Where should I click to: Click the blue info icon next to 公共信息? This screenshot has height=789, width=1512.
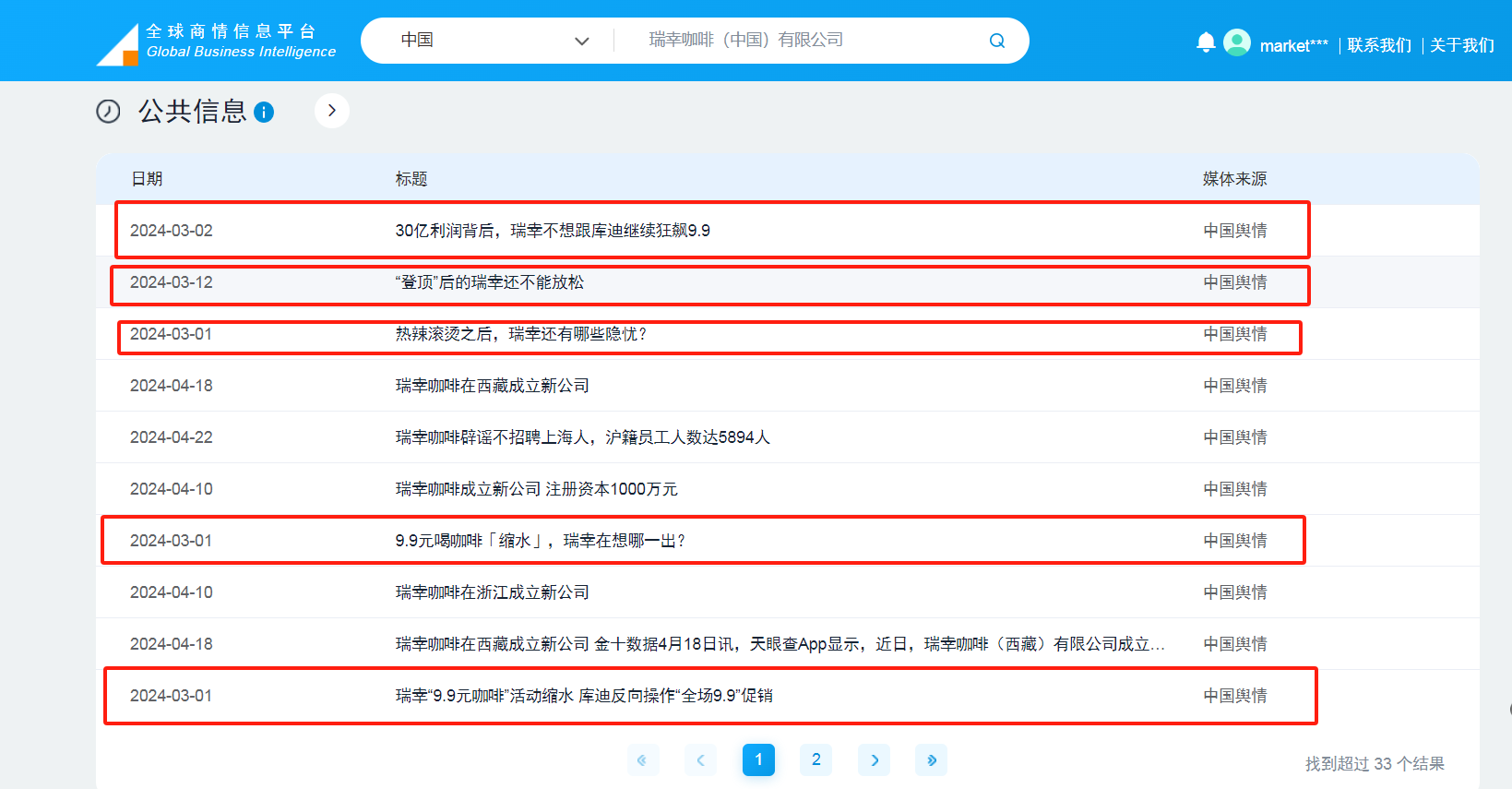pos(264,113)
